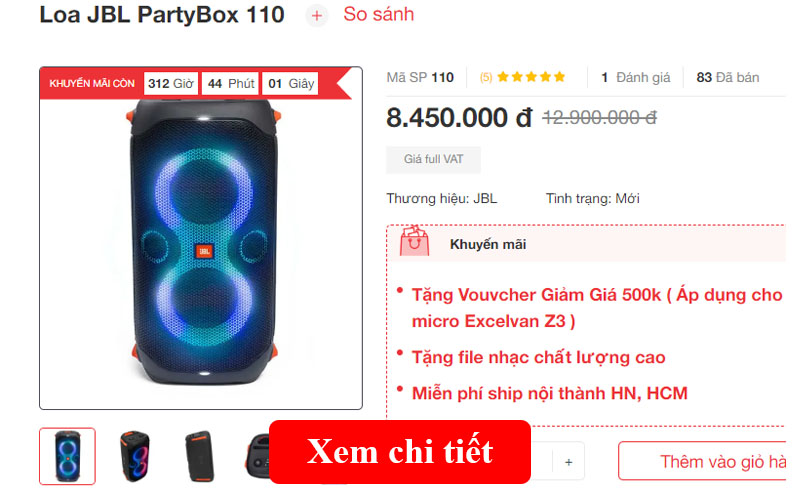The height and width of the screenshot is (494, 800).
Task: Select the fourth top-panel speaker thumbnail
Action: tap(258, 456)
